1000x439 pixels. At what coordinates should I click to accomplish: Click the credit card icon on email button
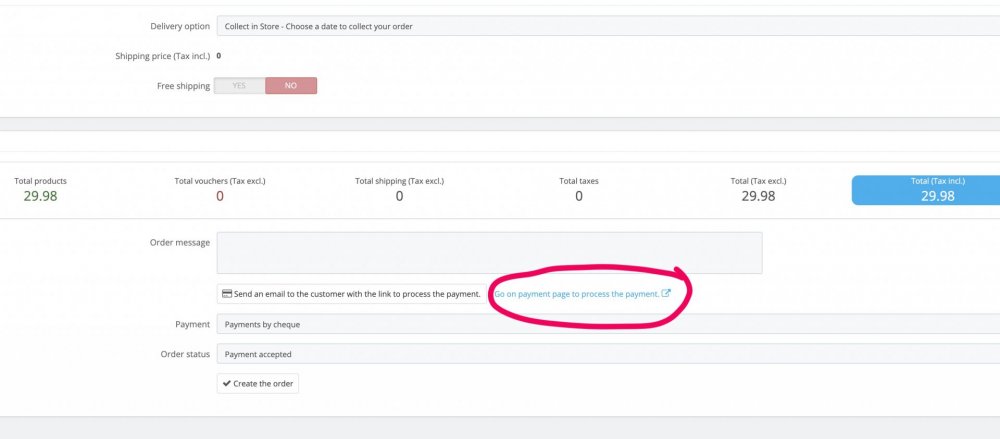click(227, 294)
